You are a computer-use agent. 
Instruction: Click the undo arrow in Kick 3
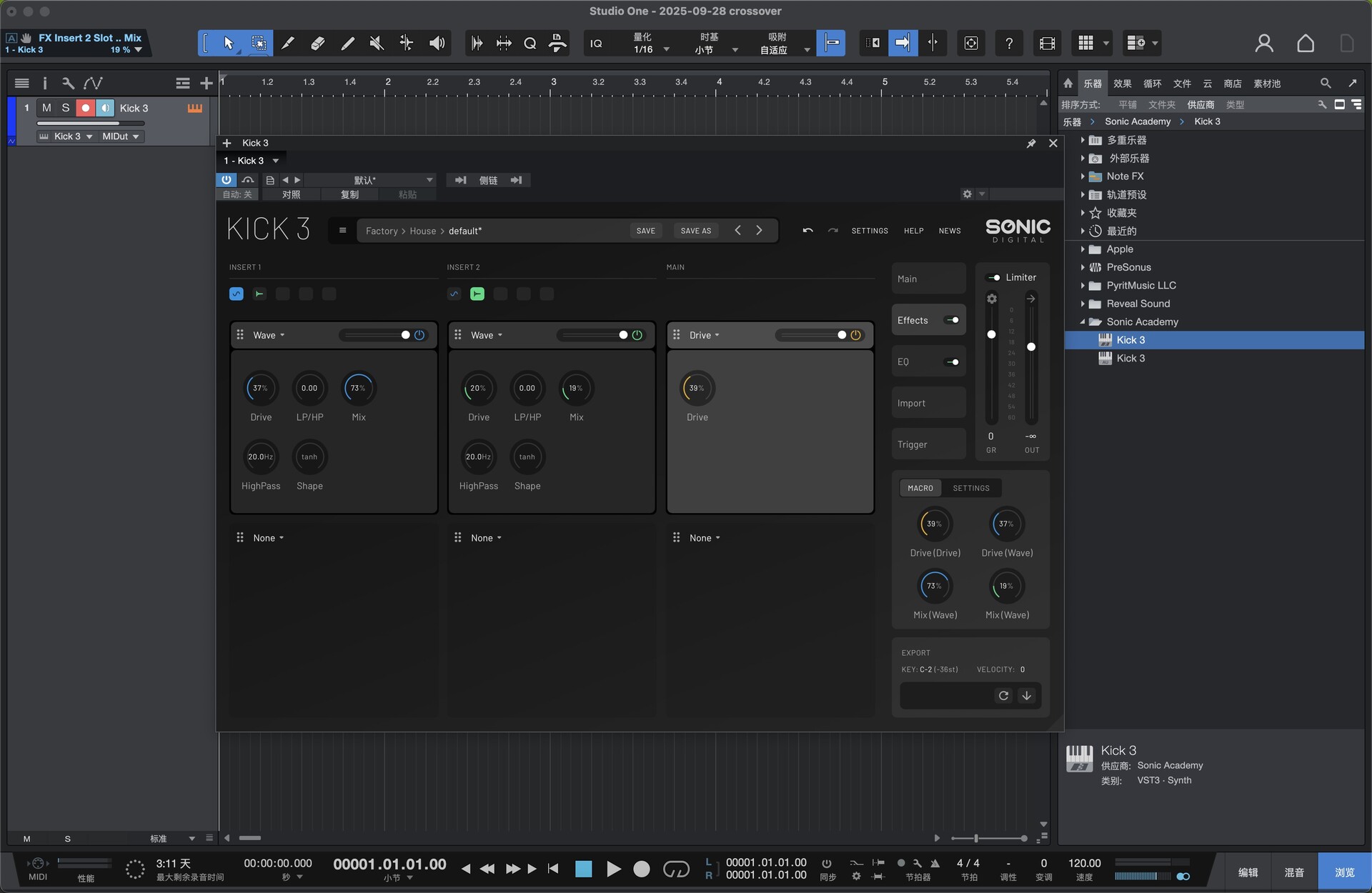807,231
